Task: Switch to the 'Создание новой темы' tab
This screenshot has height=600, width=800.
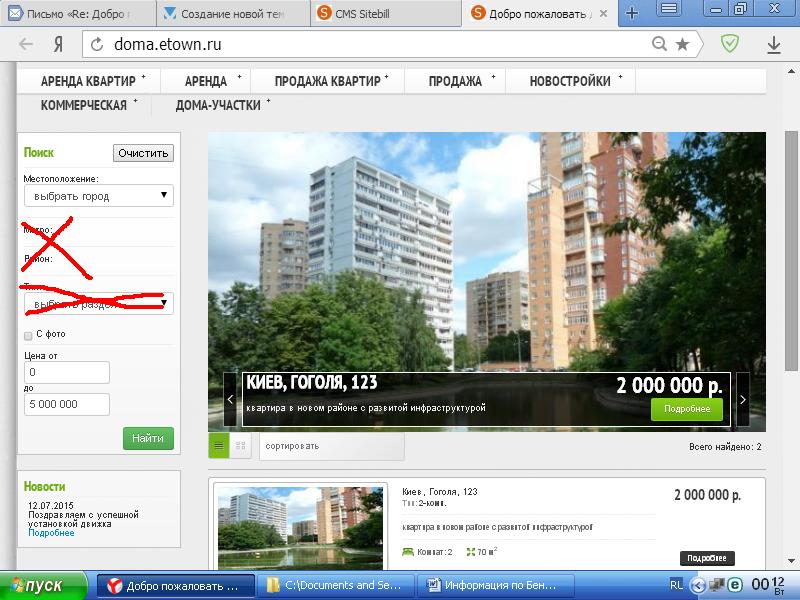Action: click(x=233, y=14)
